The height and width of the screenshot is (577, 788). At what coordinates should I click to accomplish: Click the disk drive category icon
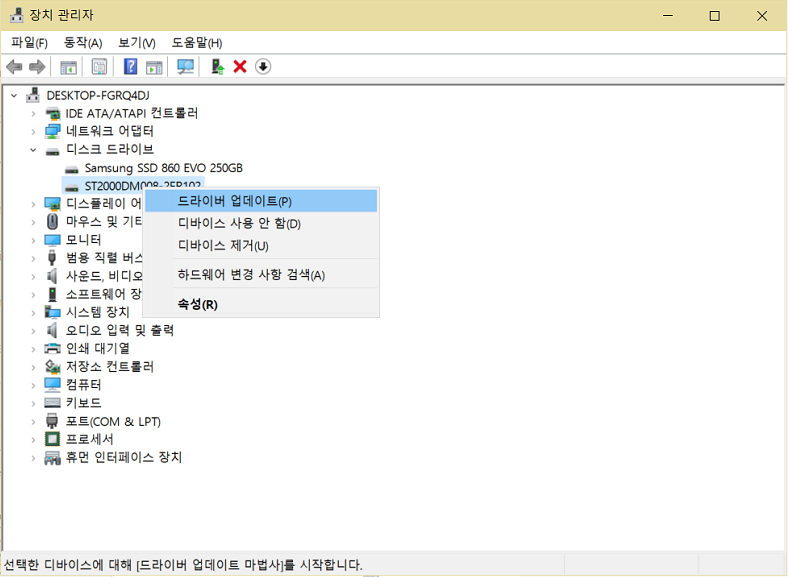coord(53,150)
